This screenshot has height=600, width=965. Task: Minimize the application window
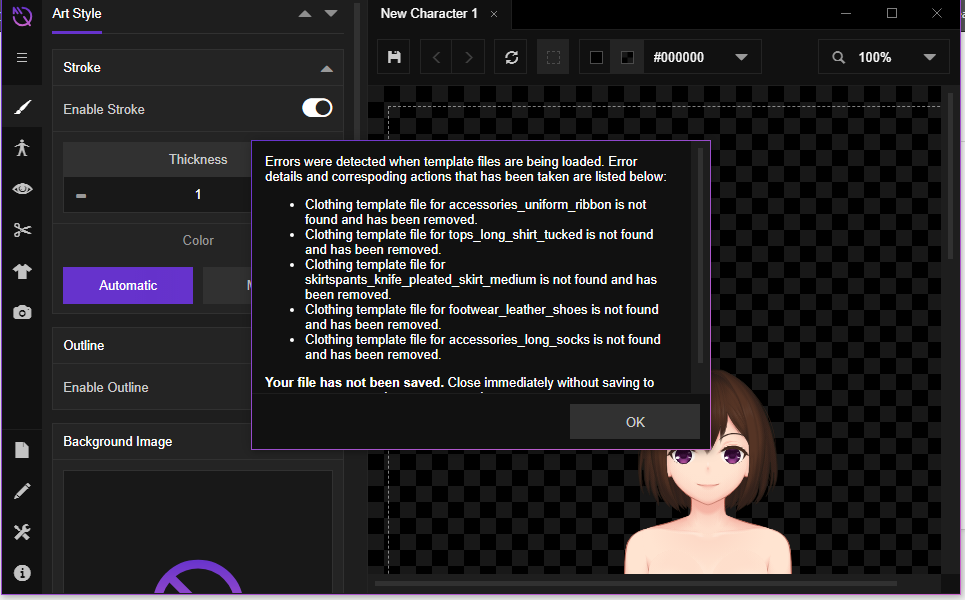(x=846, y=14)
